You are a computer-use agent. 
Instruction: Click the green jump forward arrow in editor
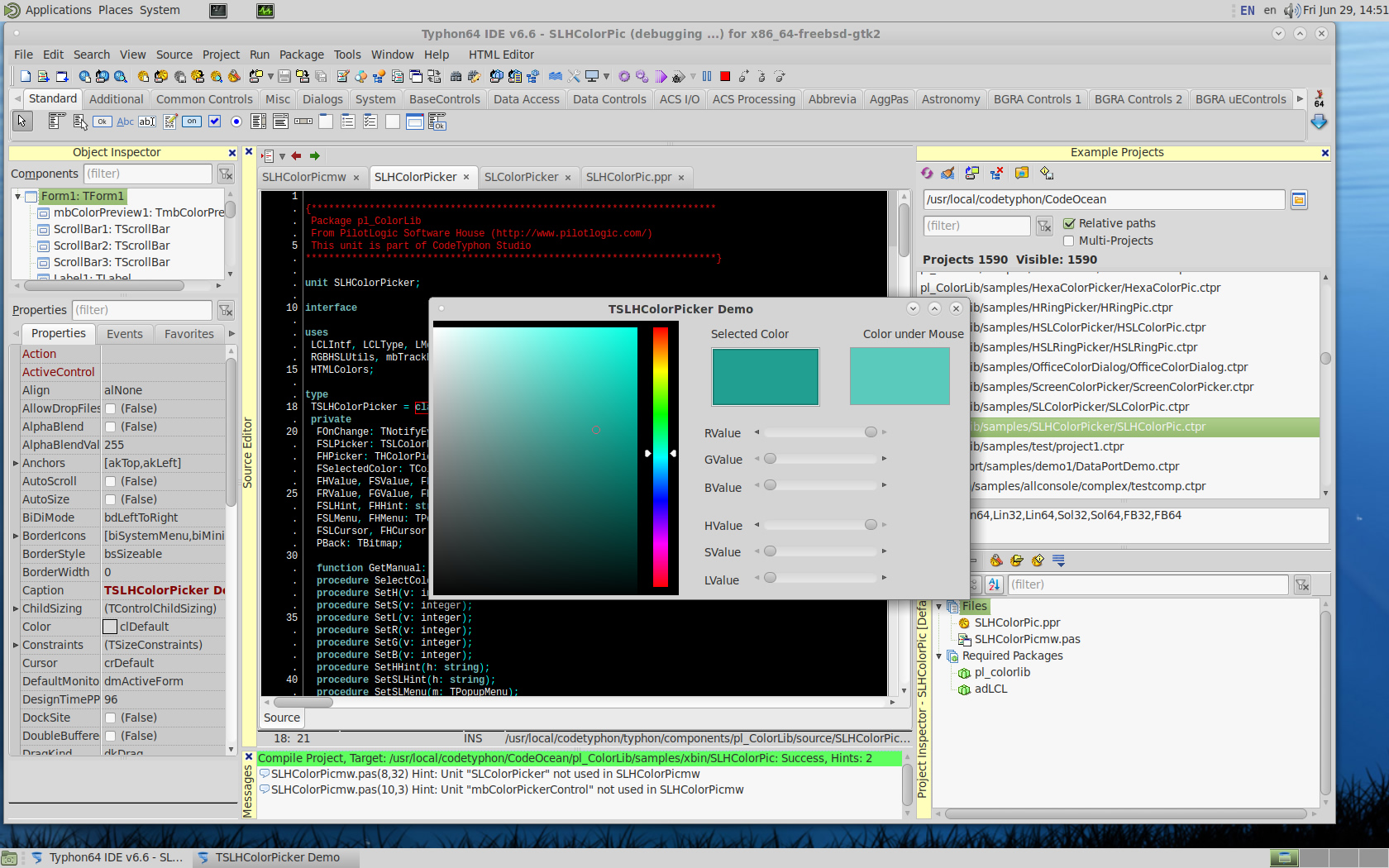315,155
